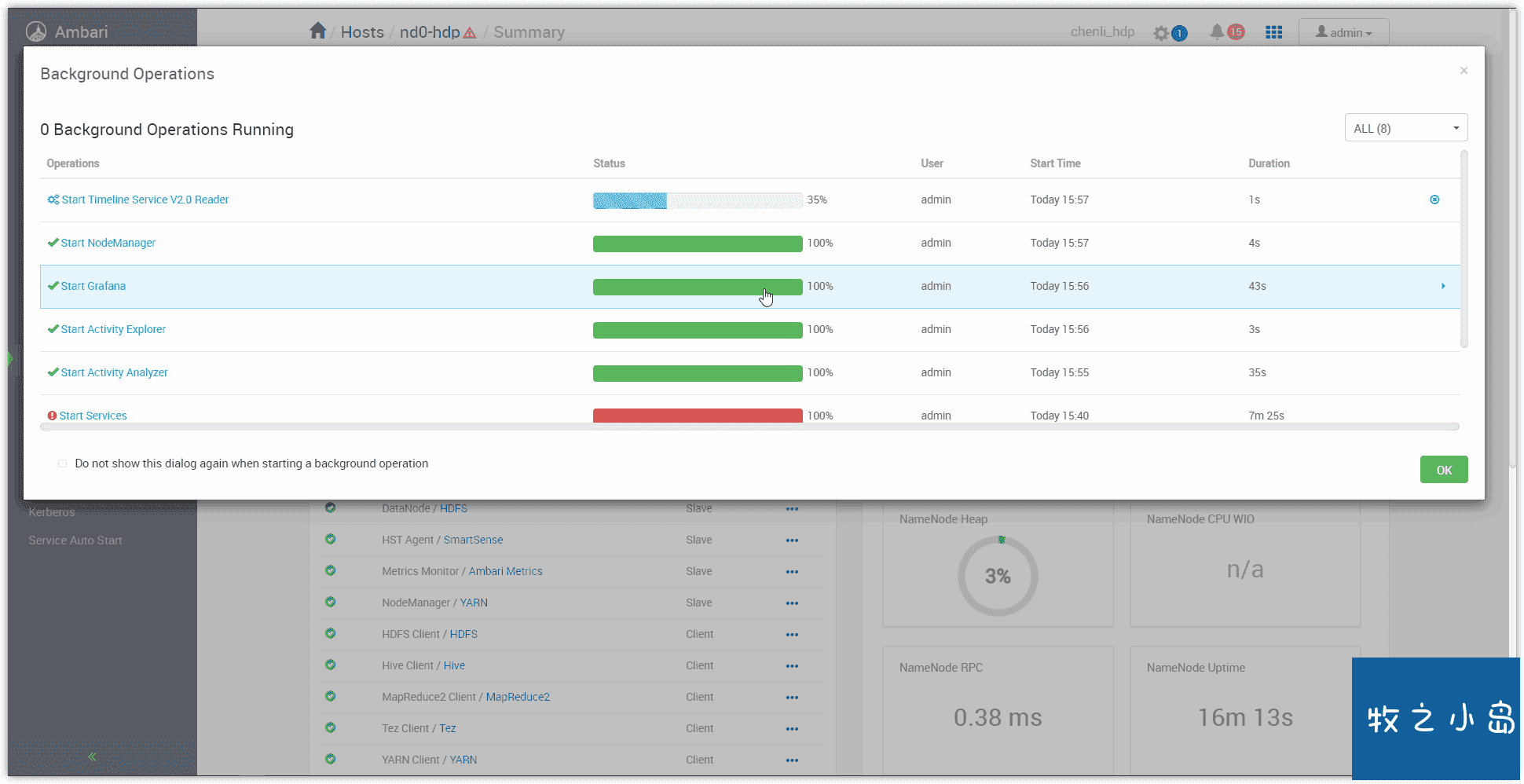Open actions menu for MapReduce2 Client row
This screenshot has height=784, width=1524.
pyautogui.click(x=792, y=698)
